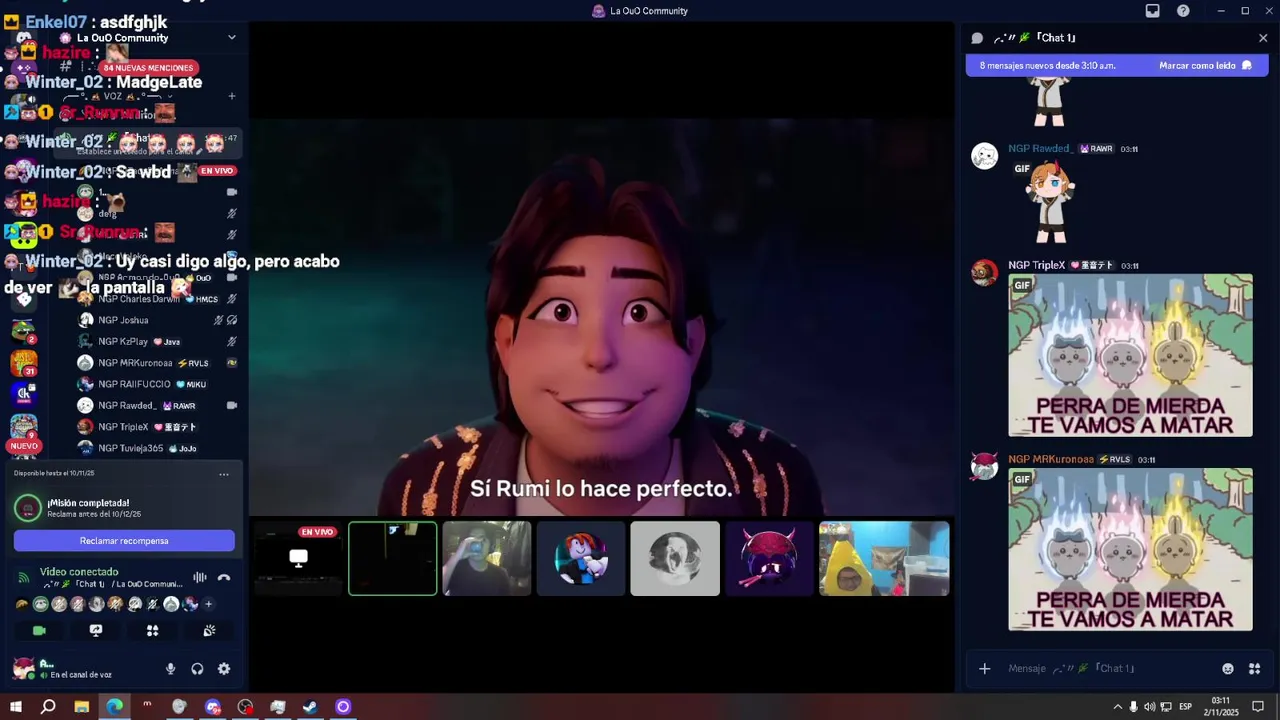Click NGP TripleX's avatar in chat

coord(985,273)
